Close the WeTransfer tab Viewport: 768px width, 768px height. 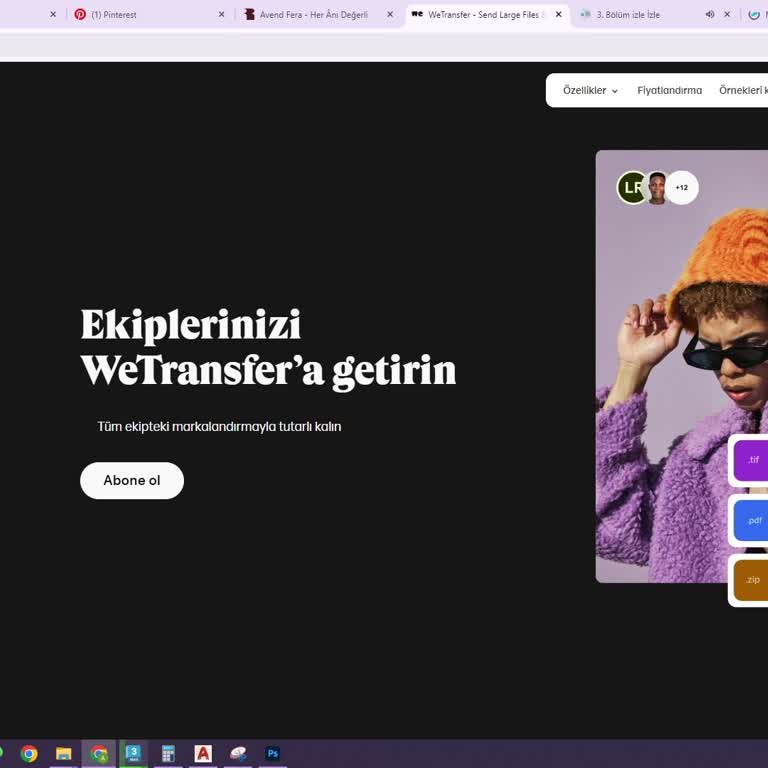point(558,15)
